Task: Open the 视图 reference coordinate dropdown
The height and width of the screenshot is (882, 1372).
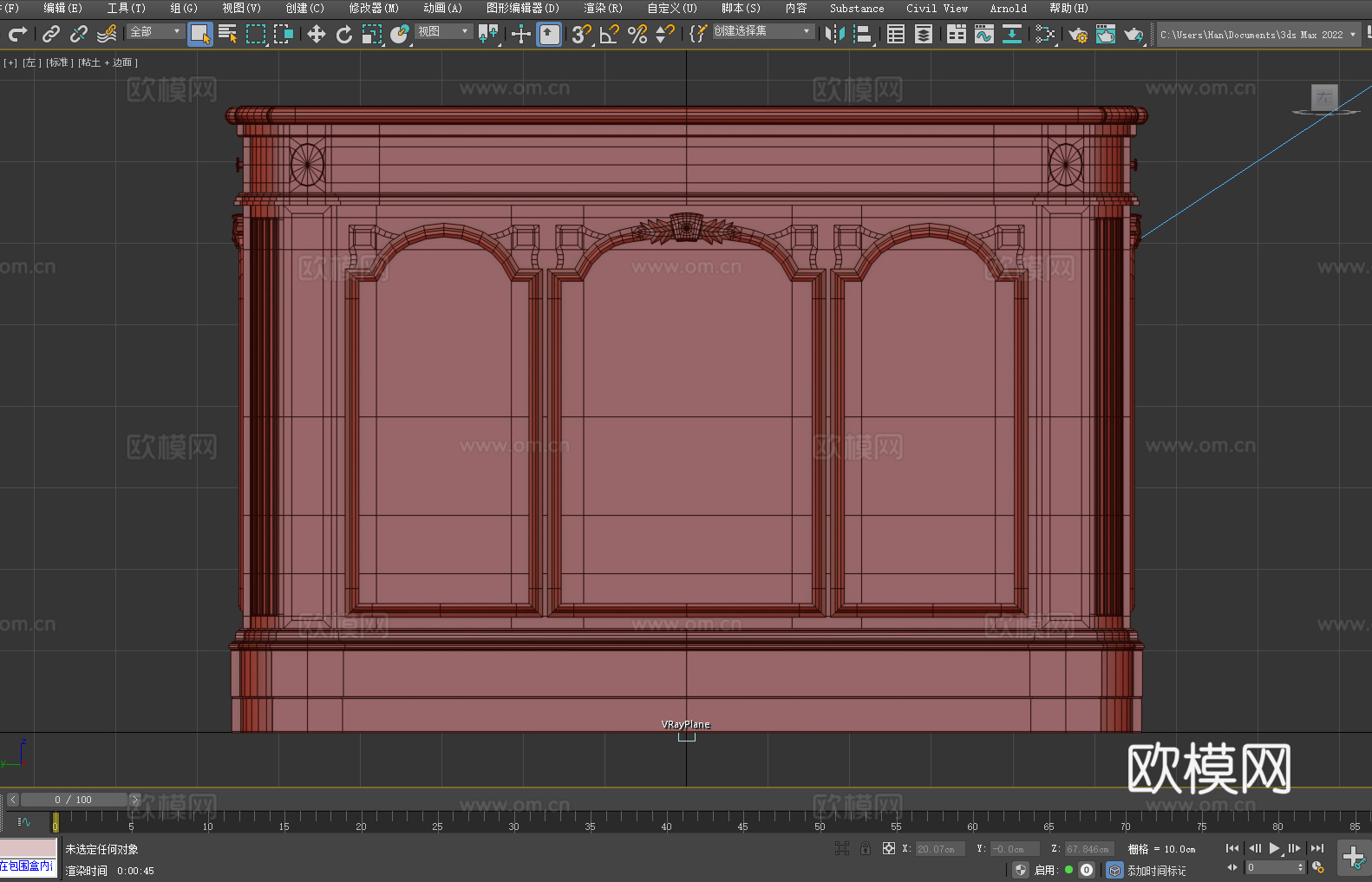Action: pos(443,31)
